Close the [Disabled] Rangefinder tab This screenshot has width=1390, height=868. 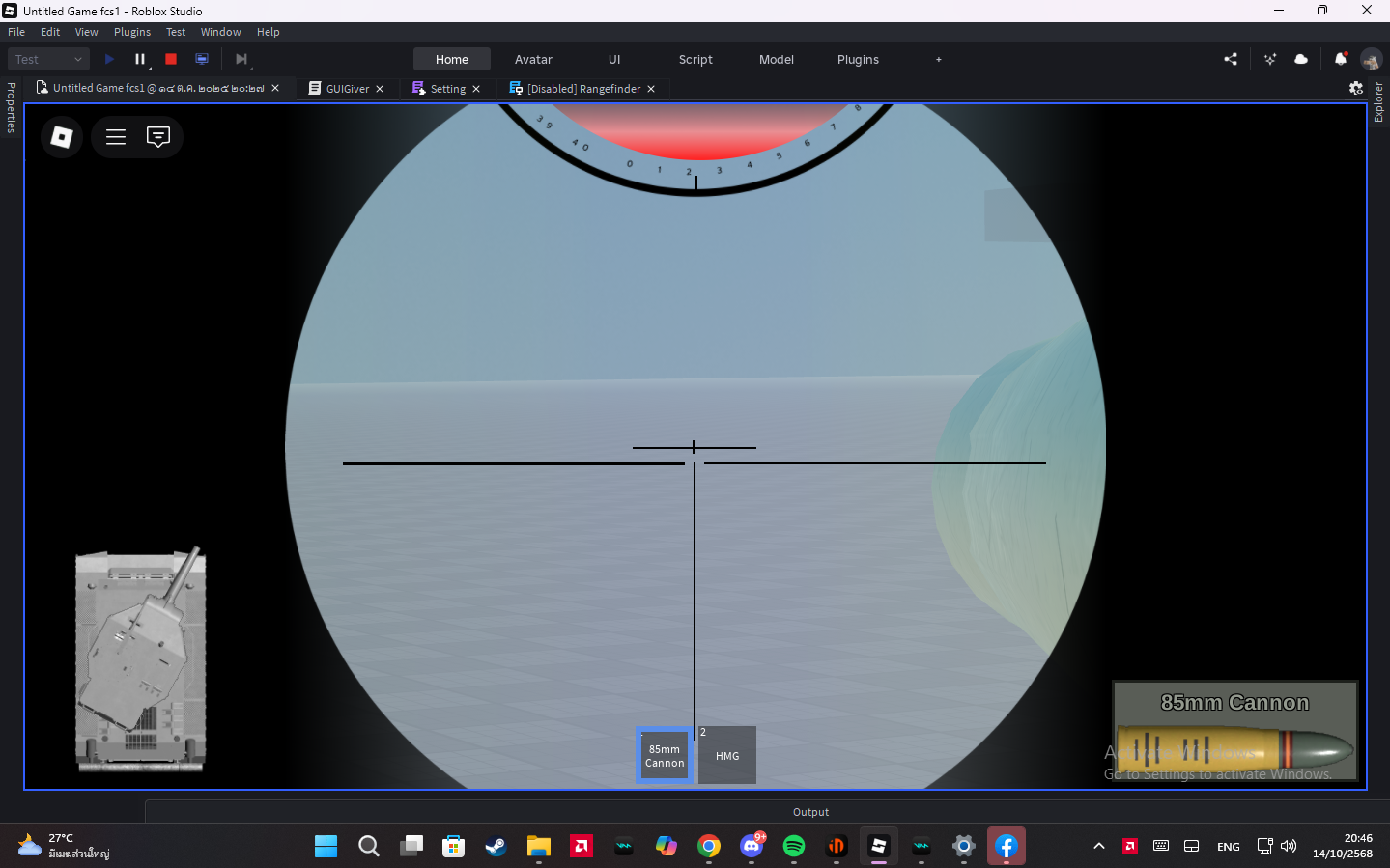click(x=651, y=89)
